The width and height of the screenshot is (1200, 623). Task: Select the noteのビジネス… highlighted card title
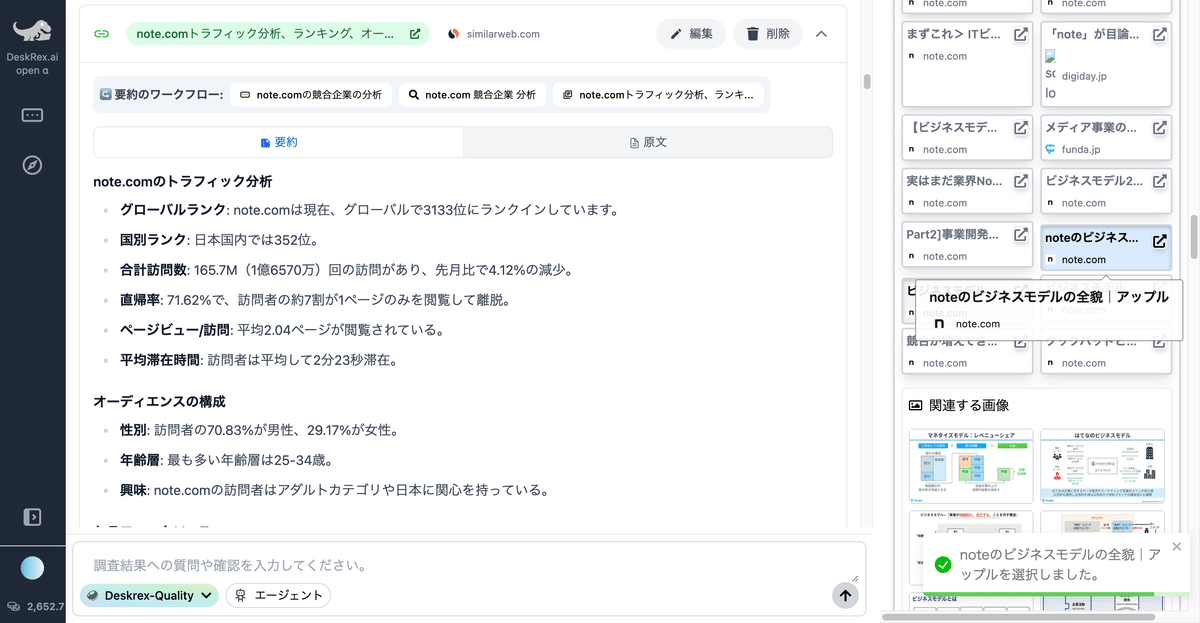pyautogui.click(x=1091, y=238)
